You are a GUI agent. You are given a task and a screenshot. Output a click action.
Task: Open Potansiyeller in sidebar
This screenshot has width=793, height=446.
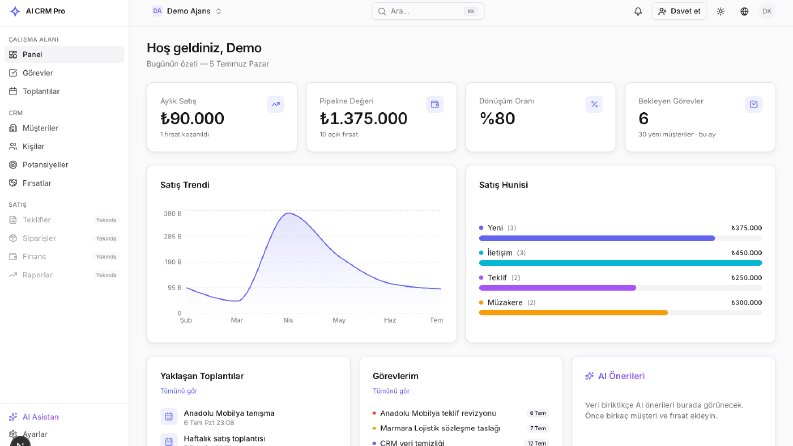[x=64, y=165]
